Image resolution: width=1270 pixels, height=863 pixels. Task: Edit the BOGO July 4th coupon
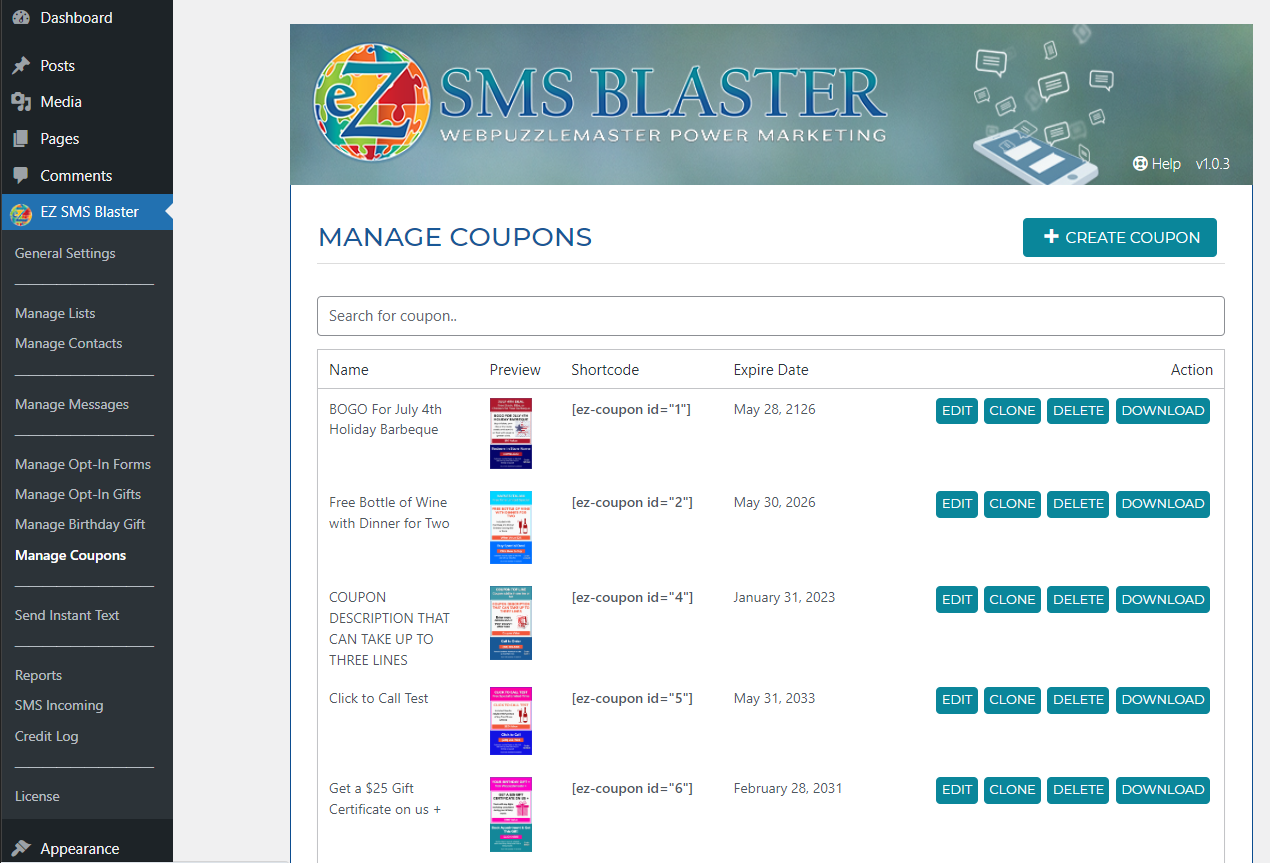[957, 411]
